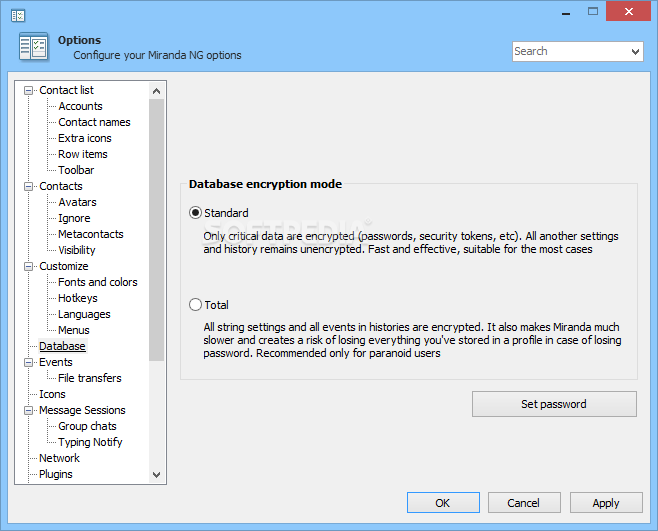Select Metacontacts in the tree
Image resolution: width=658 pixels, height=531 pixels.
[91, 234]
